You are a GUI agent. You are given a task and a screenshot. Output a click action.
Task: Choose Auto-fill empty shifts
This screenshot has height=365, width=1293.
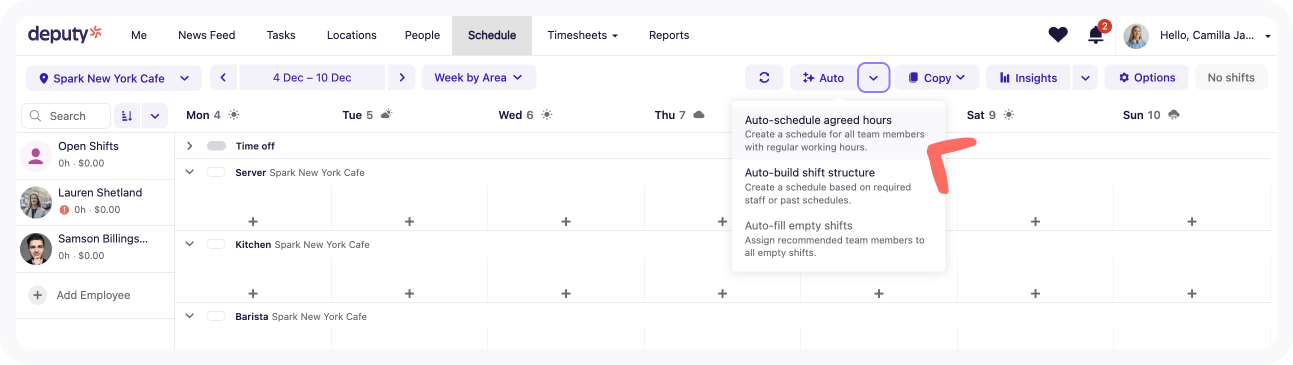pyautogui.click(x=838, y=239)
